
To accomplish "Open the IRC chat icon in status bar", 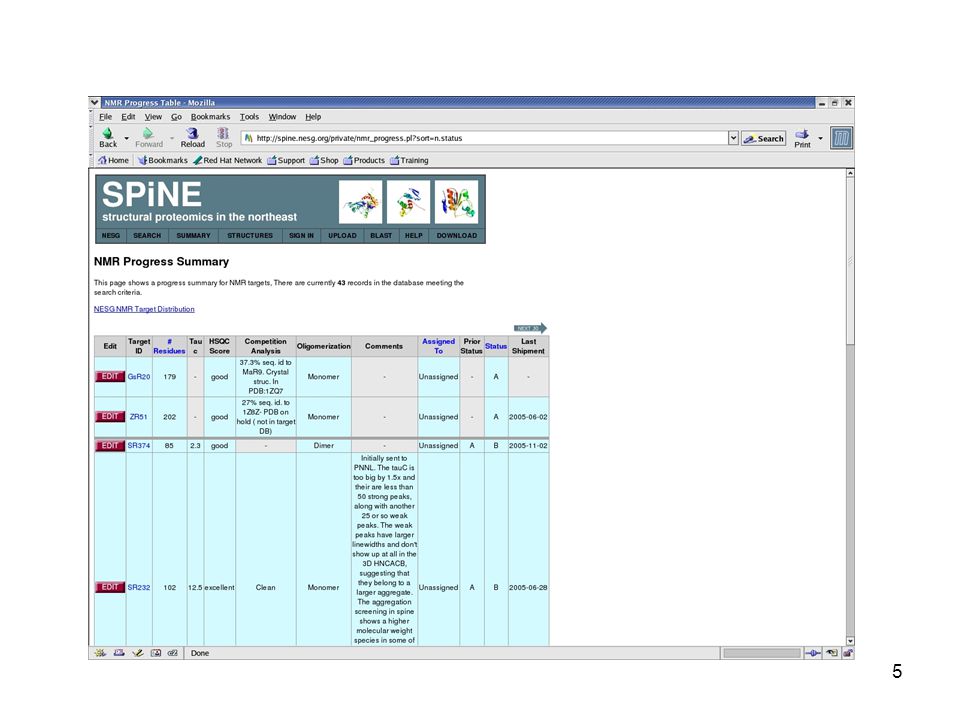I will coord(173,653).
